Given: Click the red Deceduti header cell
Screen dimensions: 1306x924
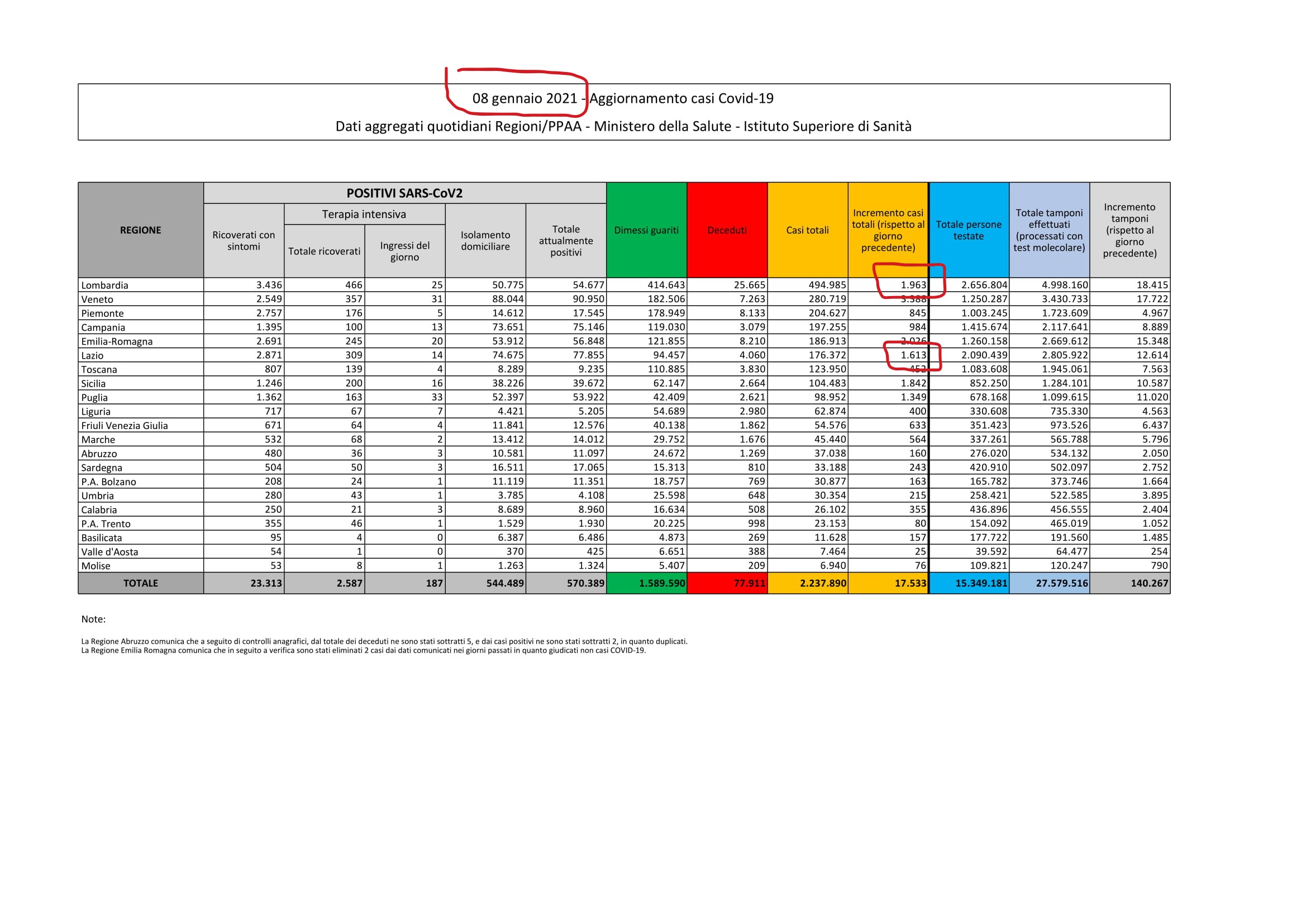Looking at the screenshot, I should click(727, 230).
